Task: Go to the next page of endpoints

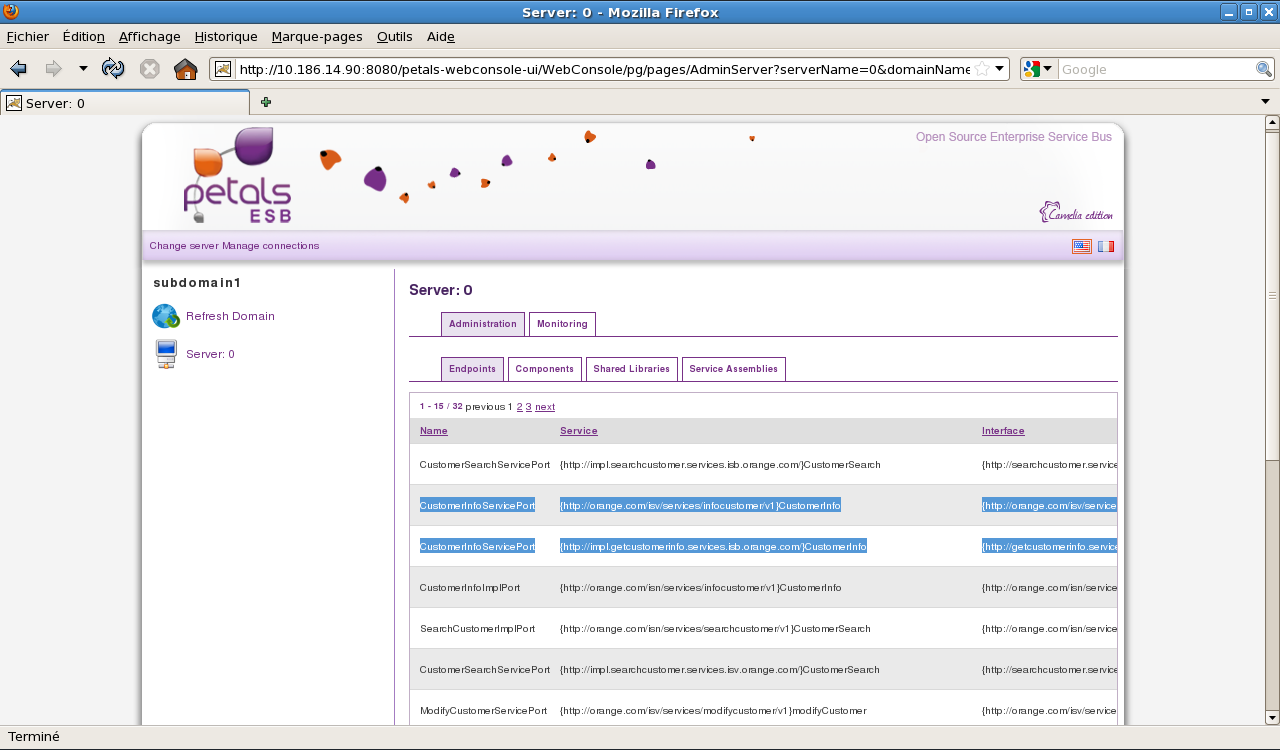Action: 545,407
